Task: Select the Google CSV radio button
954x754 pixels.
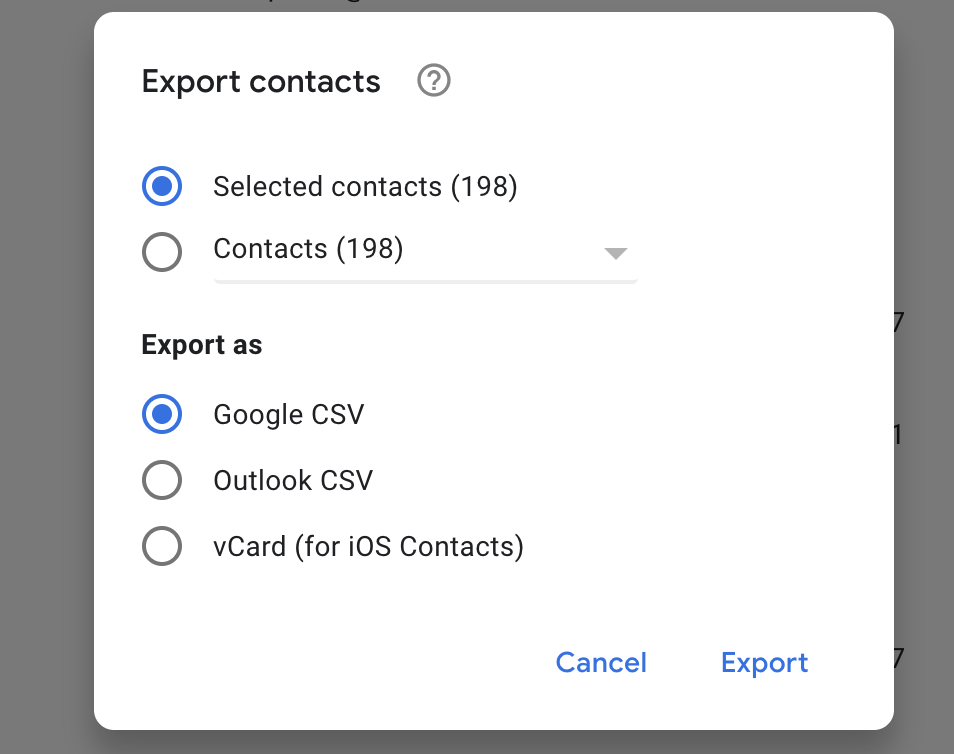Action: click(162, 414)
